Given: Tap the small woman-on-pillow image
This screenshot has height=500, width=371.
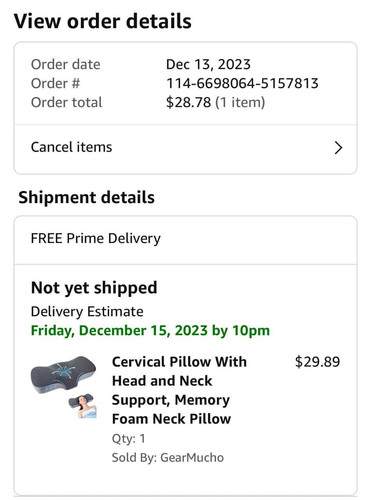Looking at the screenshot, I should pyautogui.click(x=83, y=406).
